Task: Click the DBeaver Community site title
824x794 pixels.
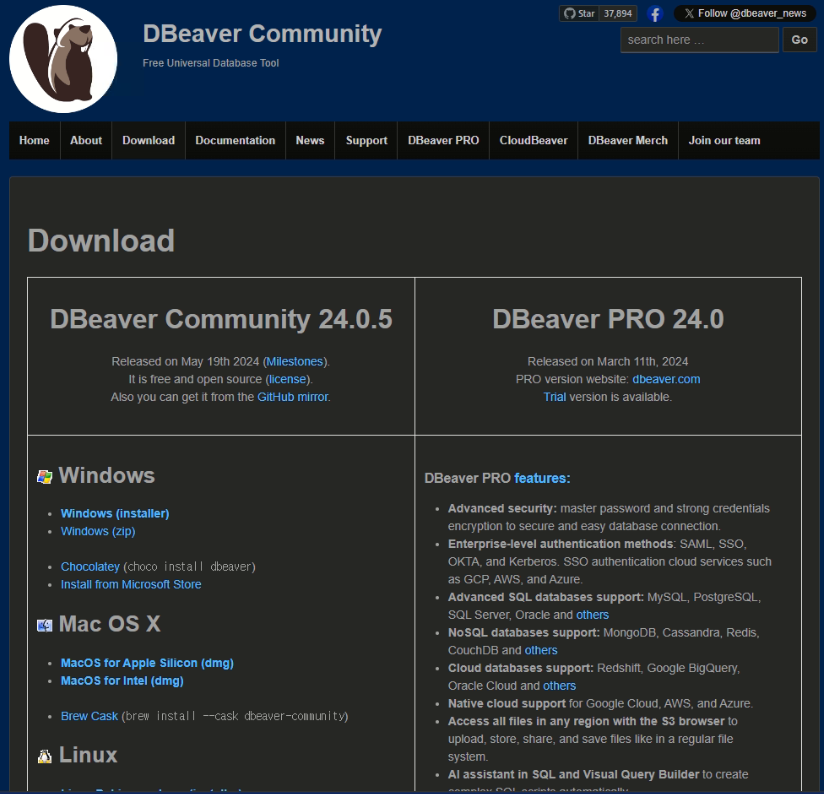Action: (262, 34)
